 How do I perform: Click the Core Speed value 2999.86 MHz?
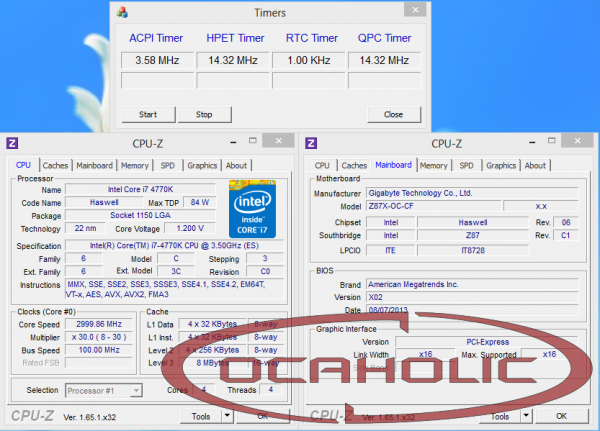[99, 324]
